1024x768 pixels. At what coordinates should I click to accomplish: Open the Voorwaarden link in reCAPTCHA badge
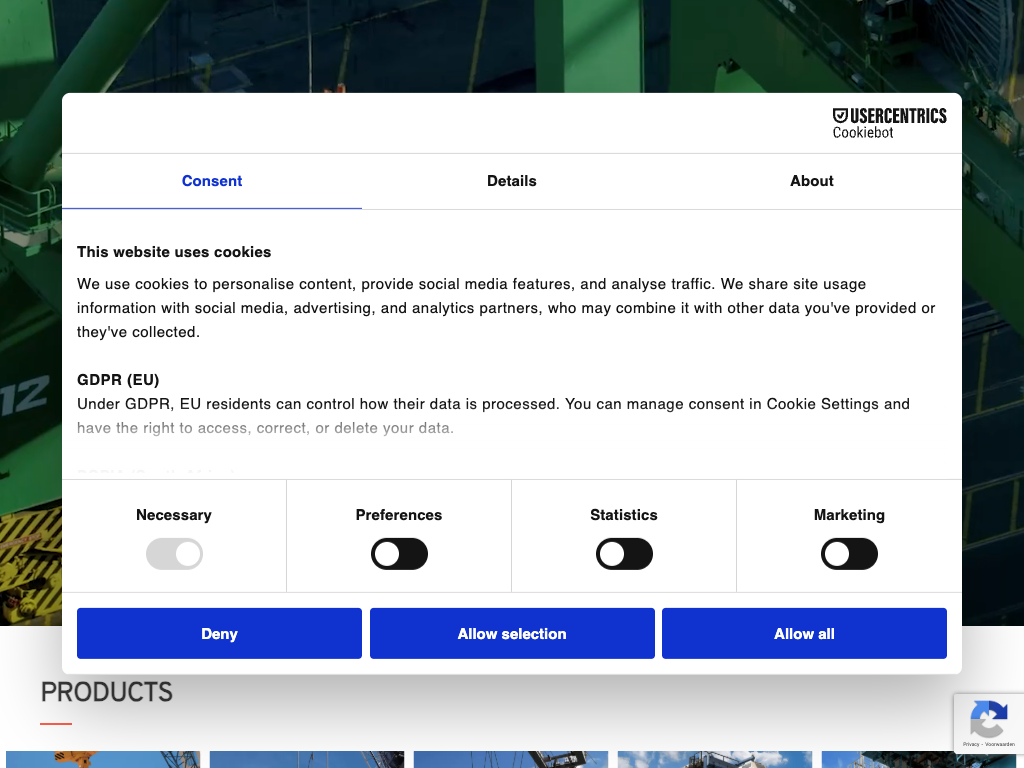(x=999, y=744)
